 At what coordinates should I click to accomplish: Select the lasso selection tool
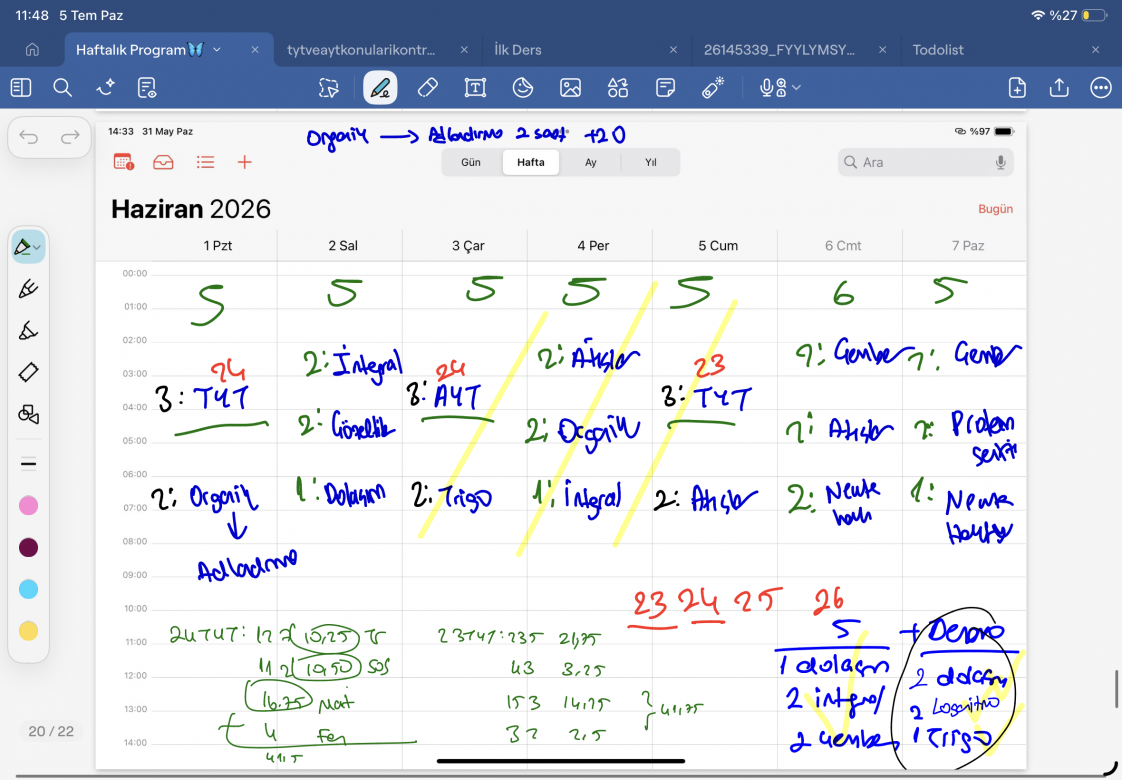(x=328, y=88)
